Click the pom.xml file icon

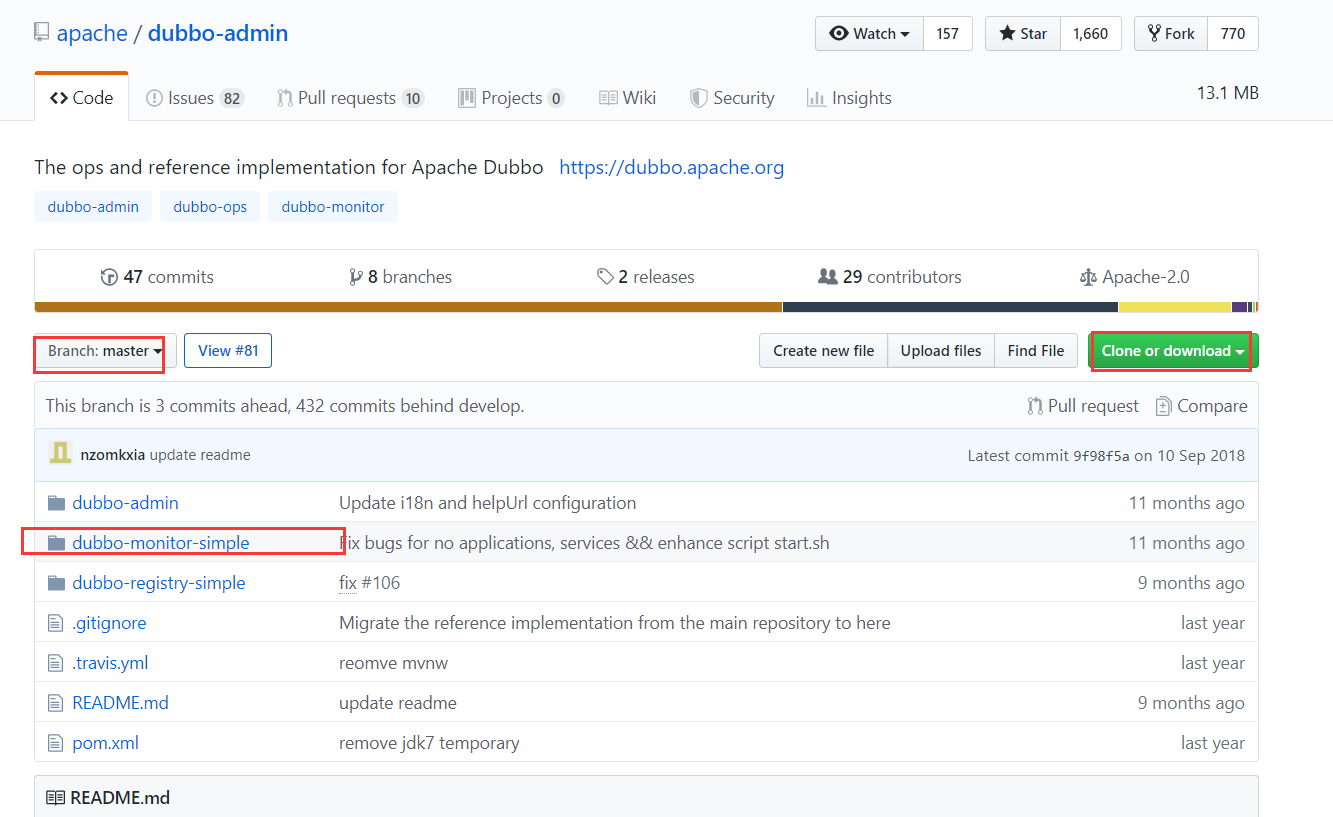point(55,743)
